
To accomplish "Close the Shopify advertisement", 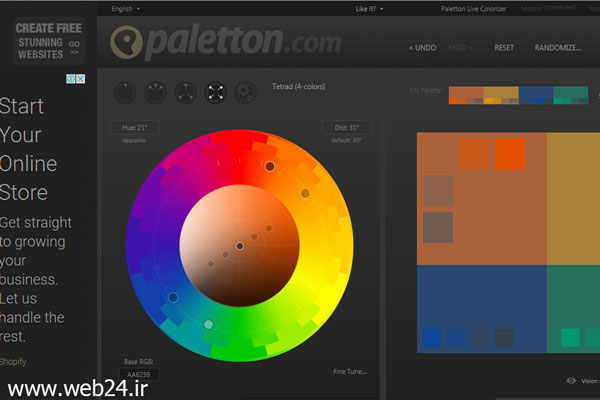I will click(x=80, y=79).
